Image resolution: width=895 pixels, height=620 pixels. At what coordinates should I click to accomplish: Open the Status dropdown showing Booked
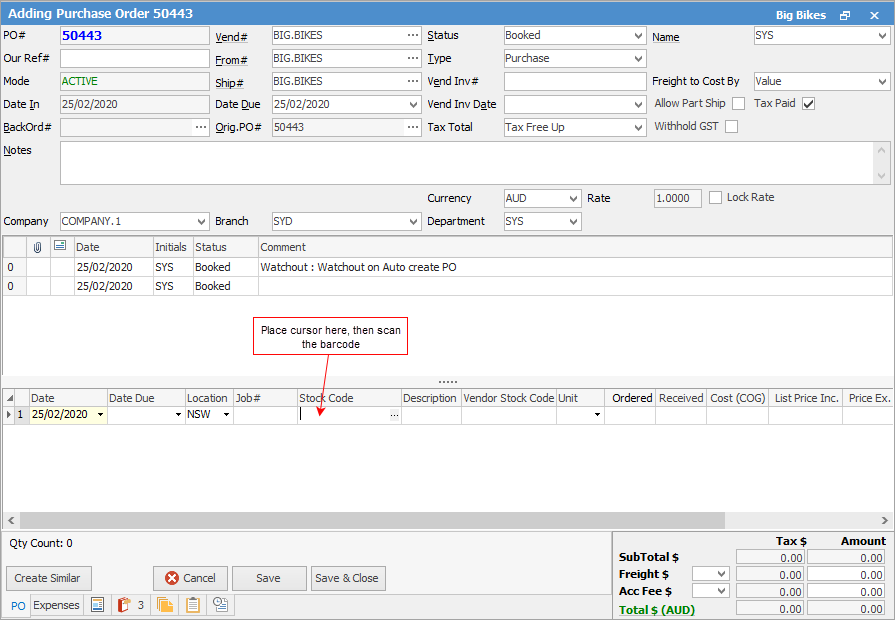click(638, 35)
